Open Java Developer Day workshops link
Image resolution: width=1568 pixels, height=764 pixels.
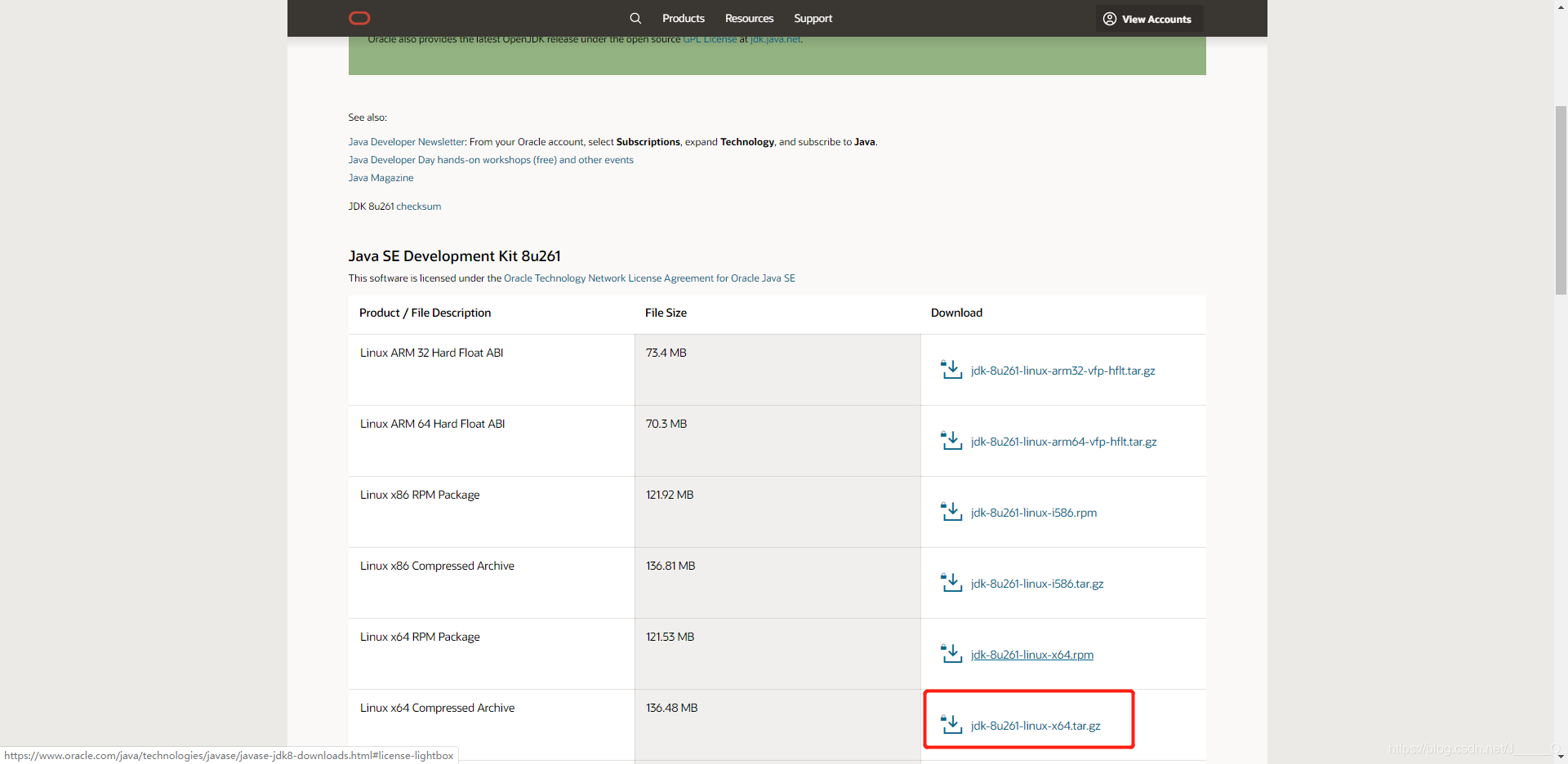click(491, 160)
